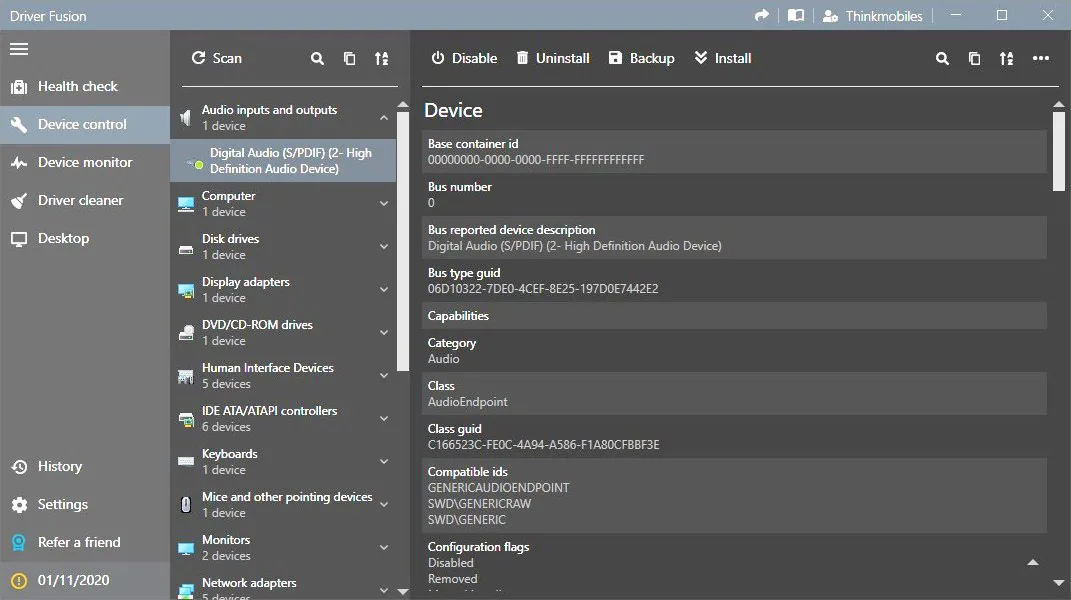1071x600 pixels.
Task: Click the device list scrollbar thumb
Action: pyautogui.click(x=403, y=241)
